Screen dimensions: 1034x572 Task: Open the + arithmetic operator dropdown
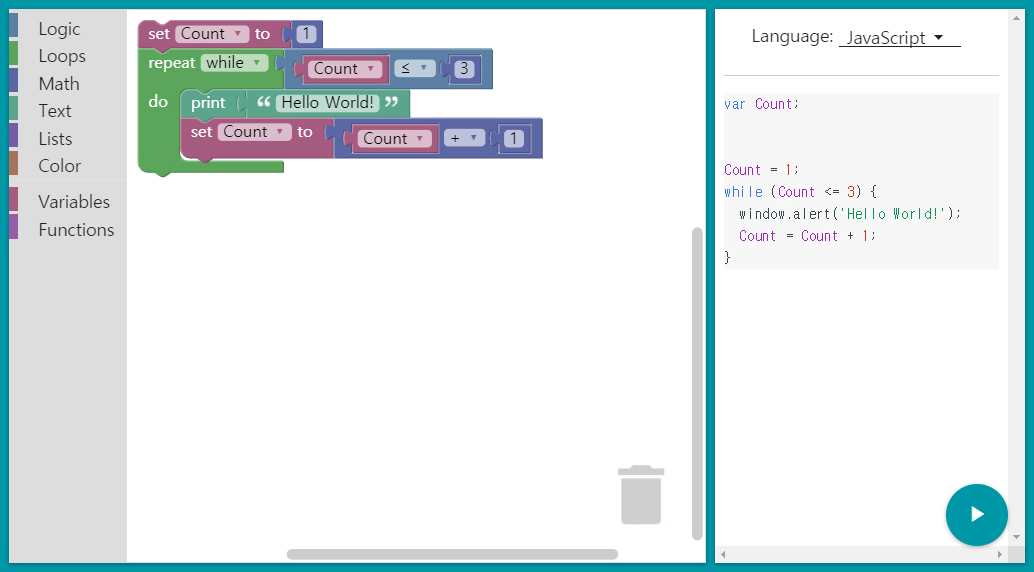point(464,138)
